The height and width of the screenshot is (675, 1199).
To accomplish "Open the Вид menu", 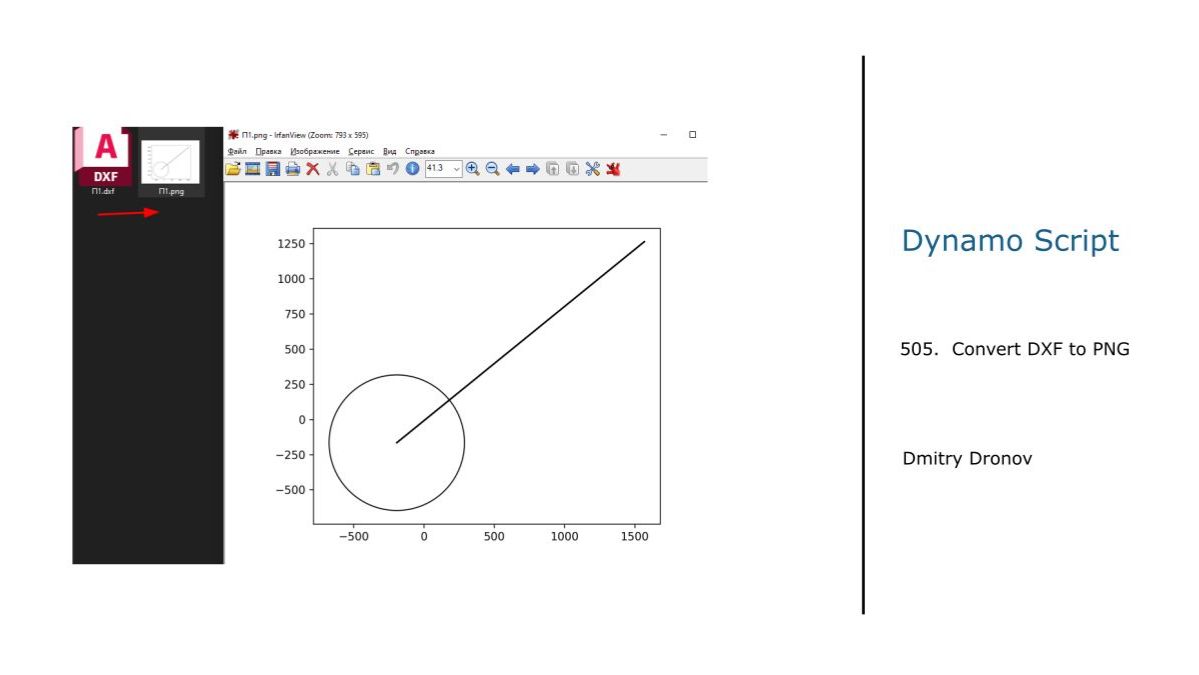I will point(389,151).
